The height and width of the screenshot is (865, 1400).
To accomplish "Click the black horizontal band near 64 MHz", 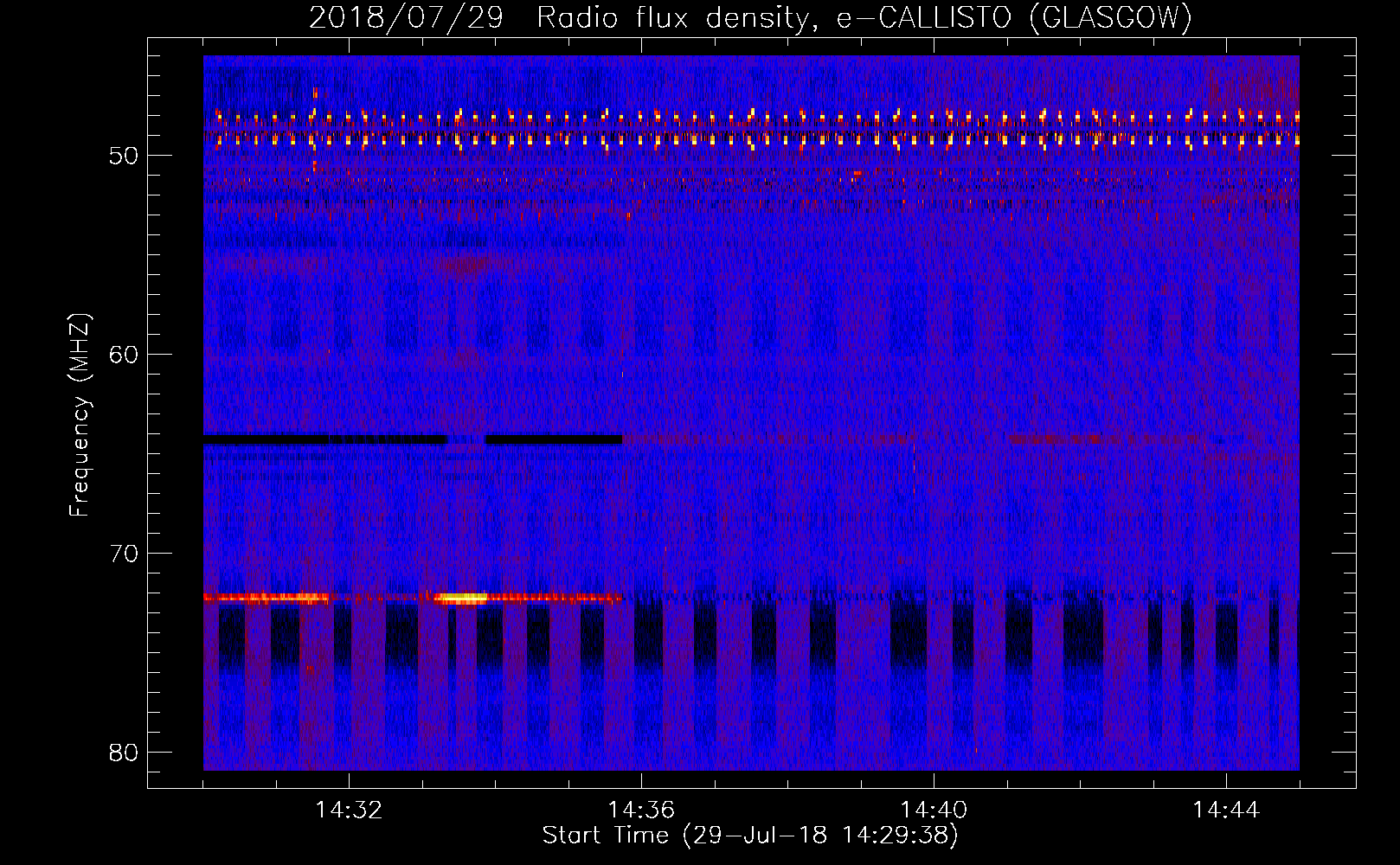I will pyautogui.click(x=413, y=440).
